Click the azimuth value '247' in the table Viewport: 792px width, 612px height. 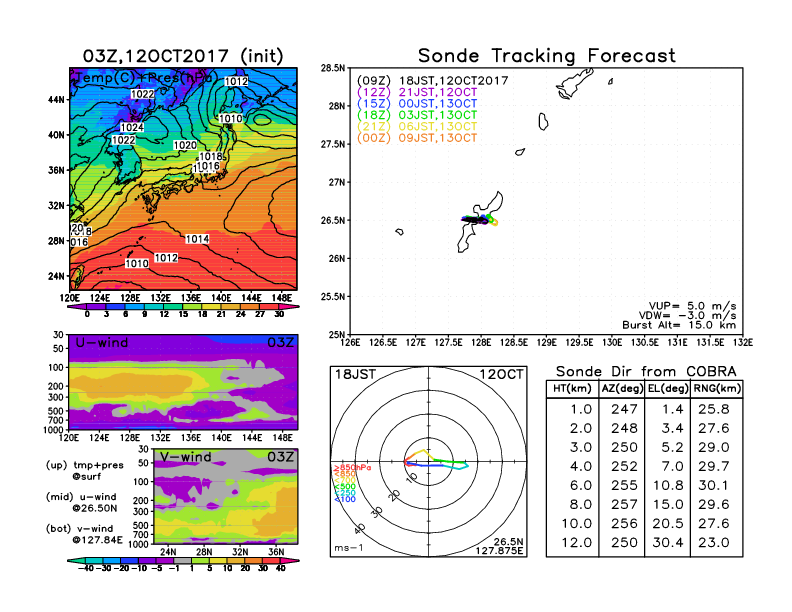tap(624, 409)
